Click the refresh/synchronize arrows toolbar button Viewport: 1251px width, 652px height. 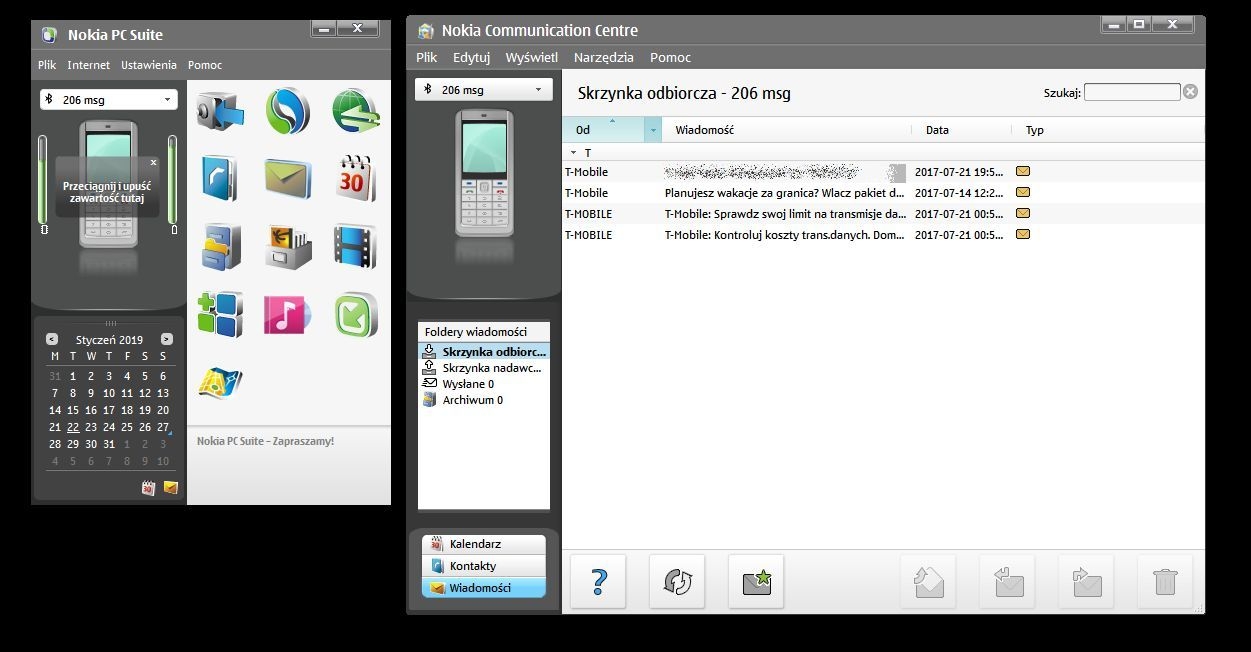677,581
